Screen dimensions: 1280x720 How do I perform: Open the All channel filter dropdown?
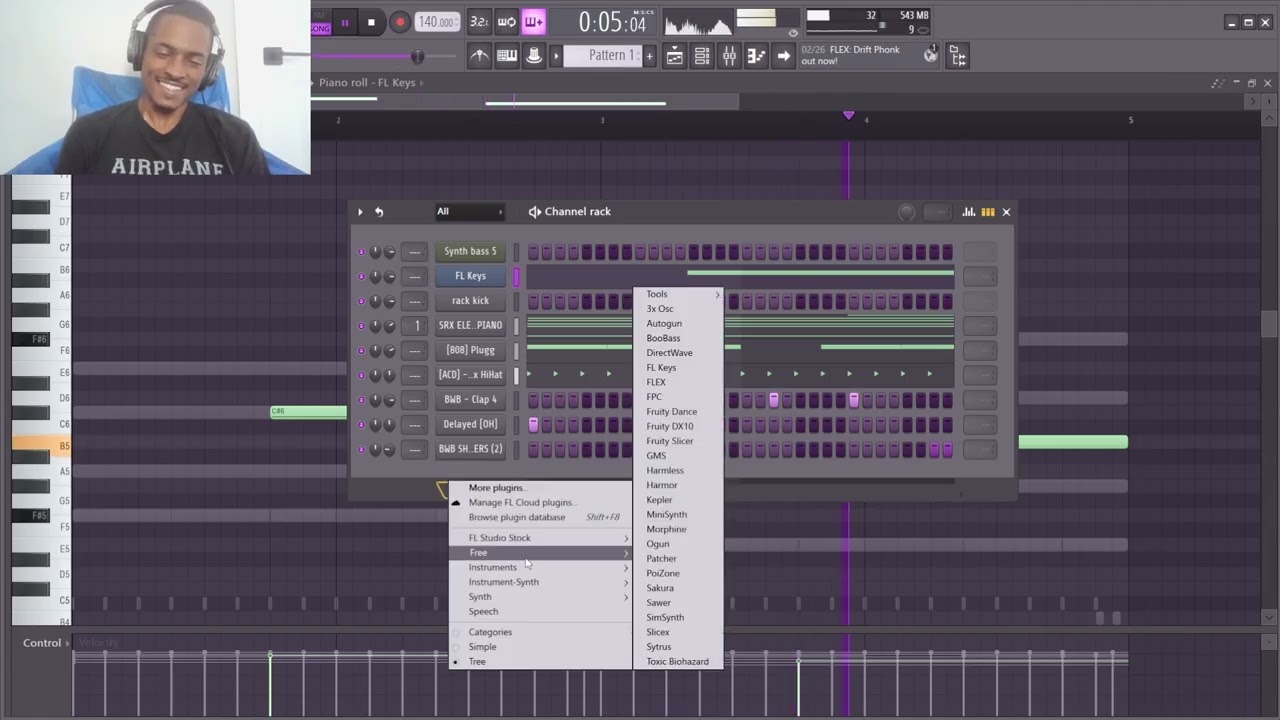coord(469,212)
